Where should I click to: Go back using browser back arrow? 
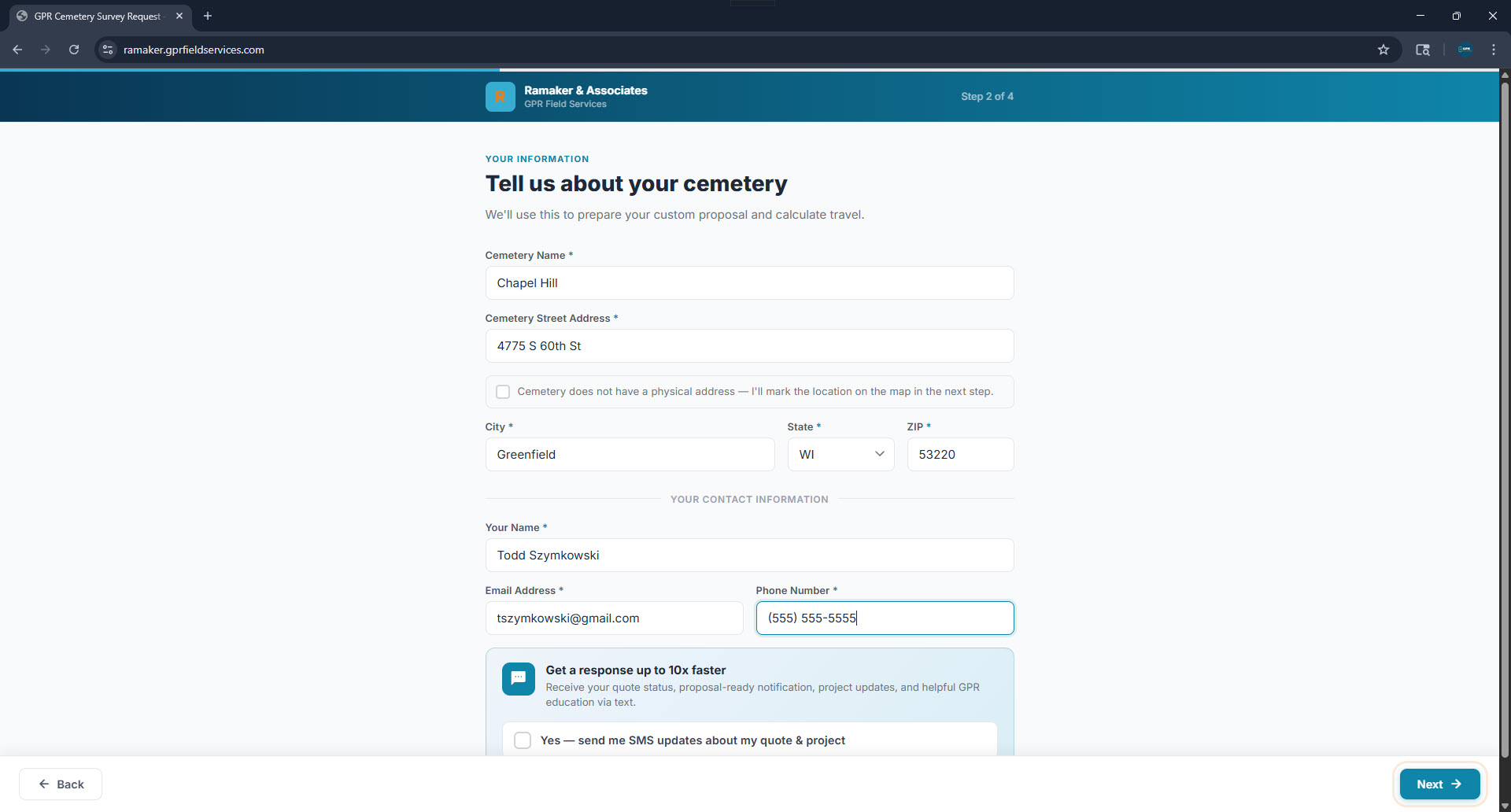[17, 50]
